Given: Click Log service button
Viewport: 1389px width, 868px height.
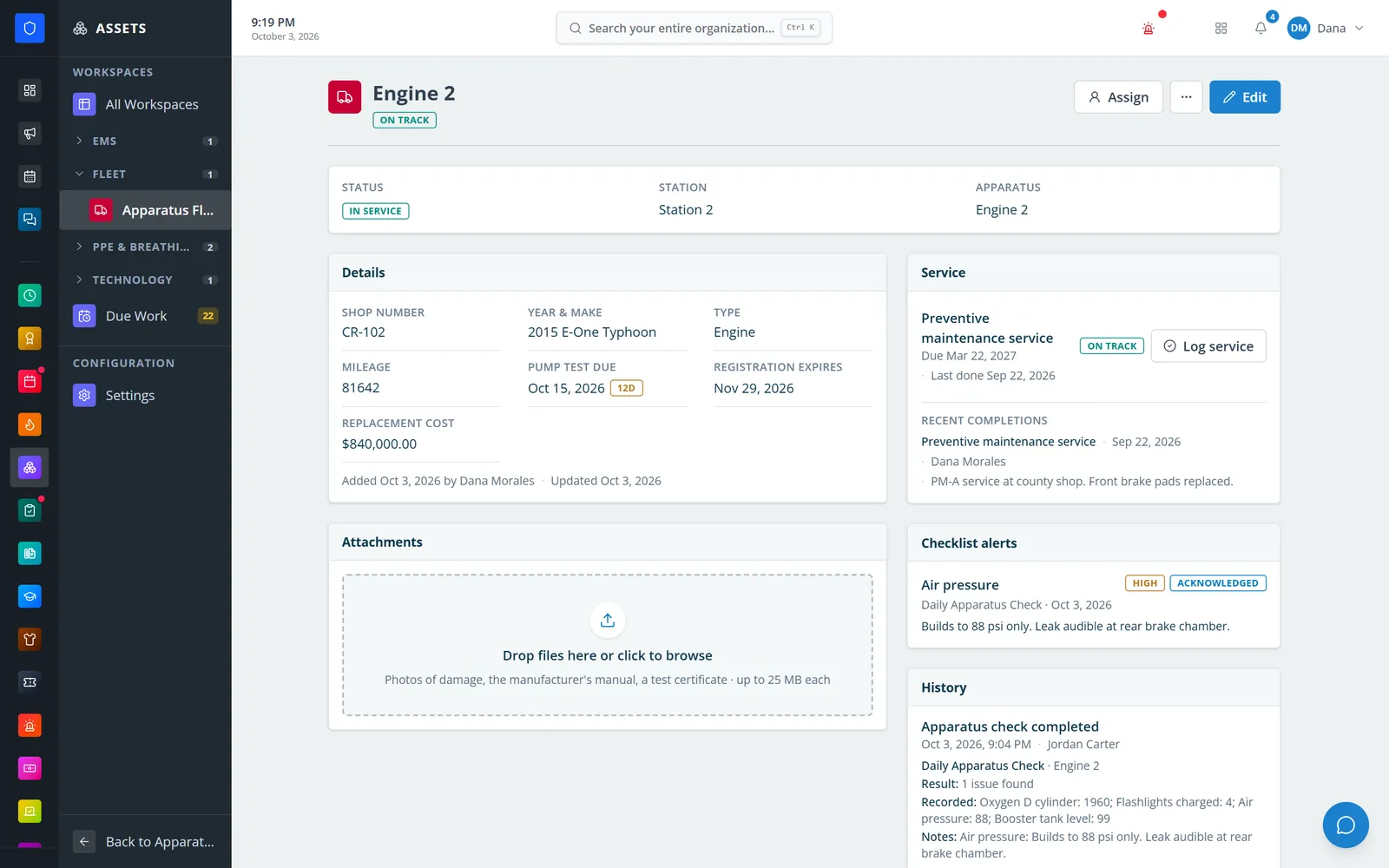Looking at the screenshot, I should pyautogui.click(x=1208, y=345).
